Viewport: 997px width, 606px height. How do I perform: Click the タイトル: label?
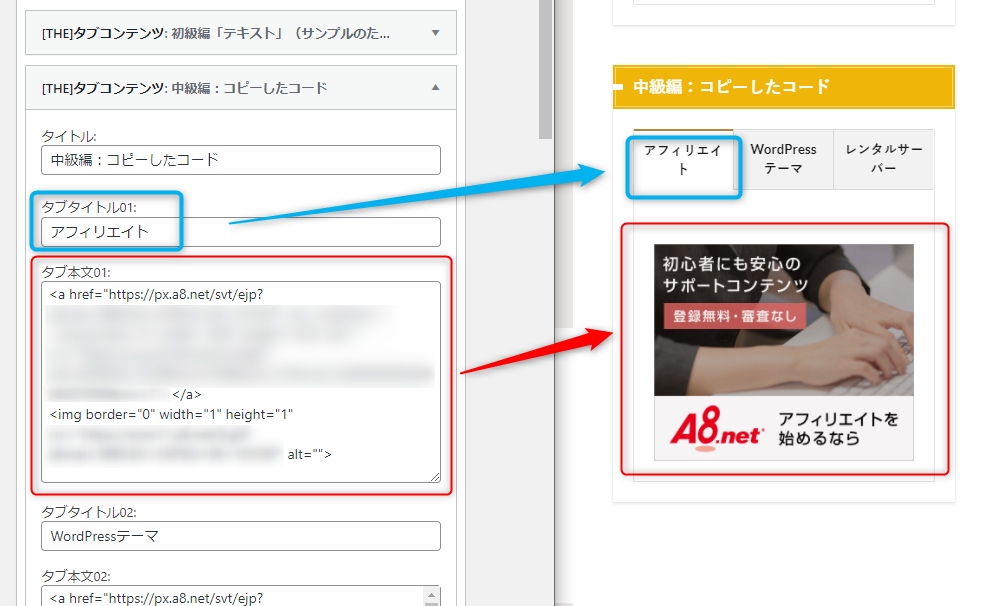(x=69, y=136)
